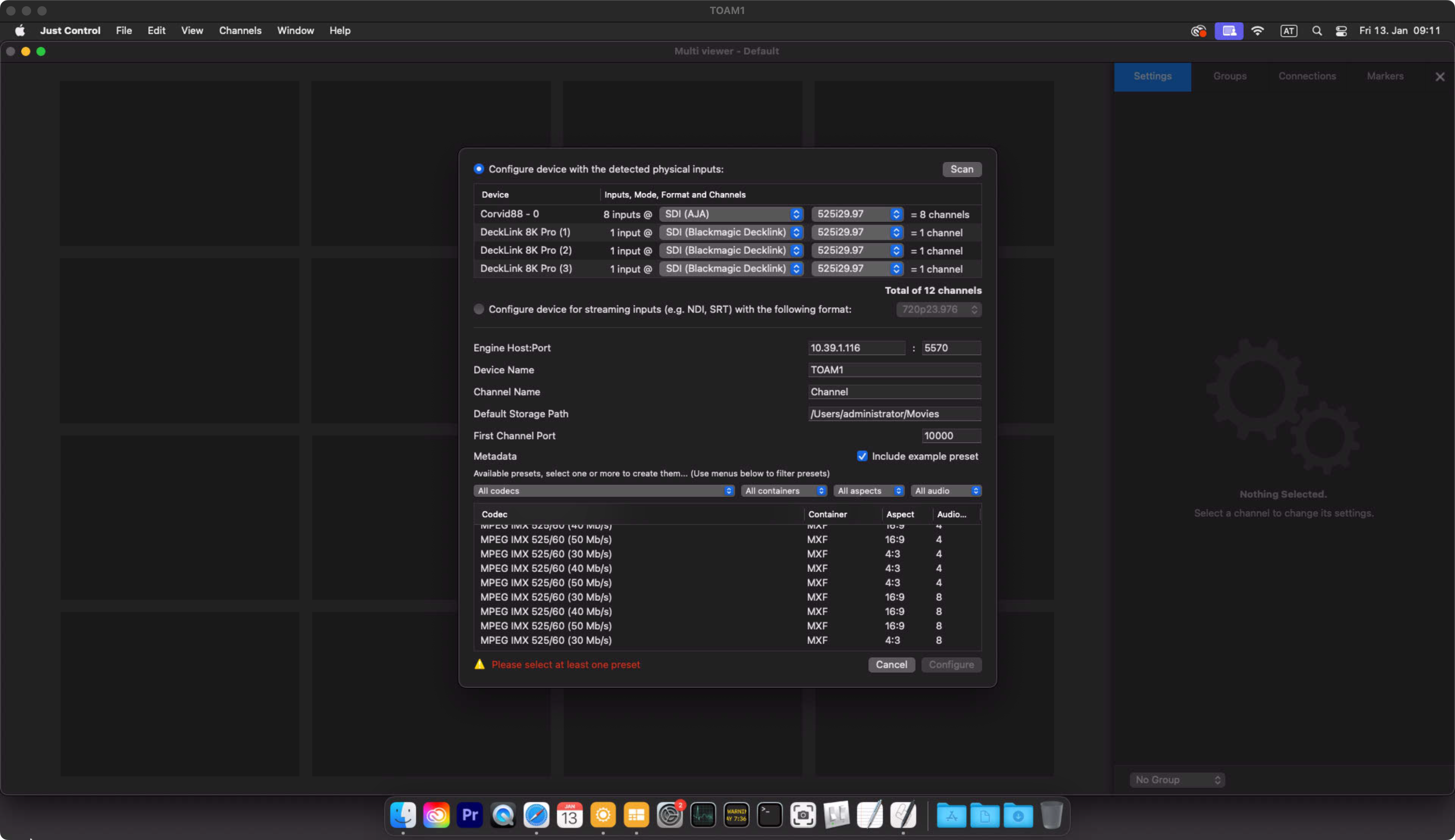Select detected physical inputs radio option

pyautogui.click(x=479, y=169)
